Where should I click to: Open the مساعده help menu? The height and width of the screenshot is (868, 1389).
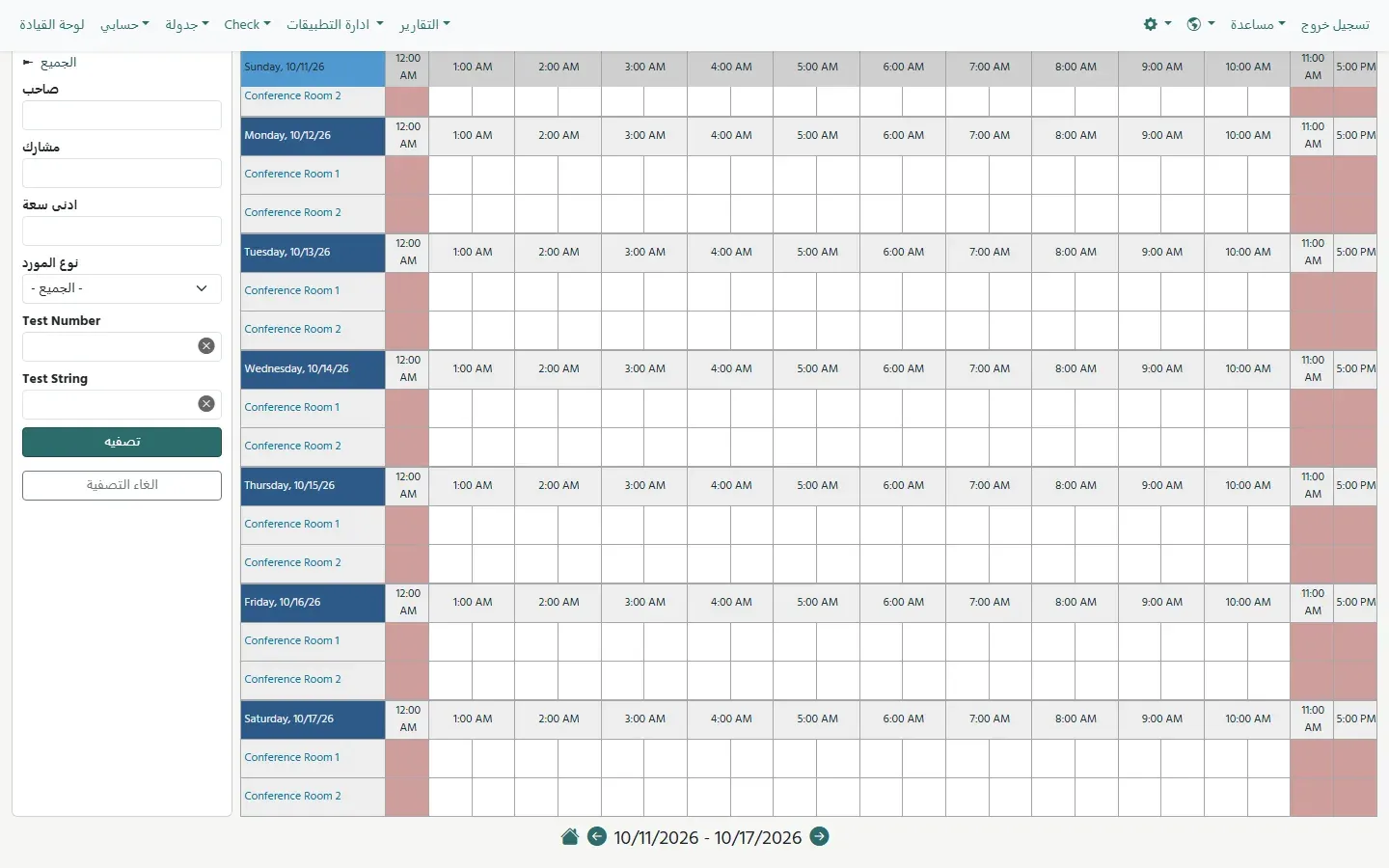pos(1257,24)
